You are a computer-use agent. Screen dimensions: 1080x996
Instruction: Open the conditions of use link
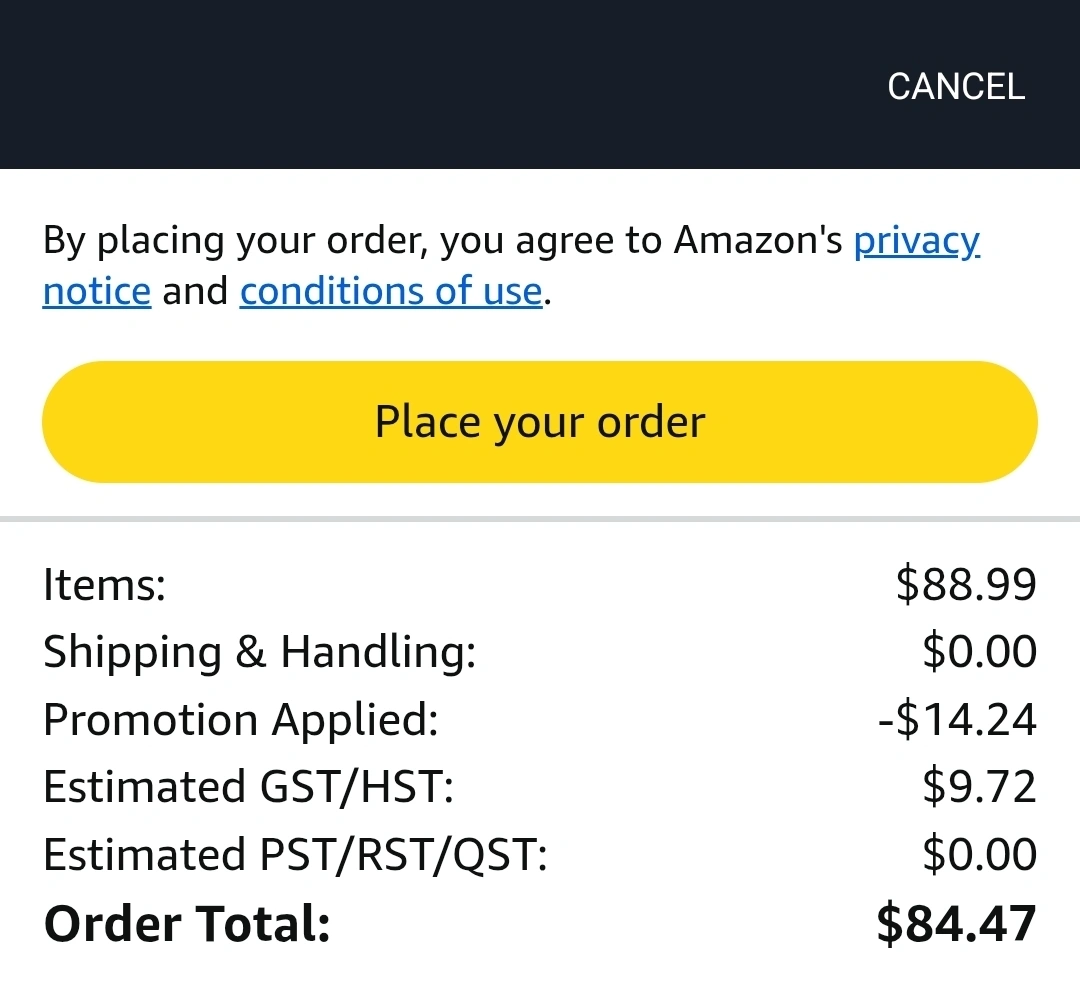click(391, 292)
